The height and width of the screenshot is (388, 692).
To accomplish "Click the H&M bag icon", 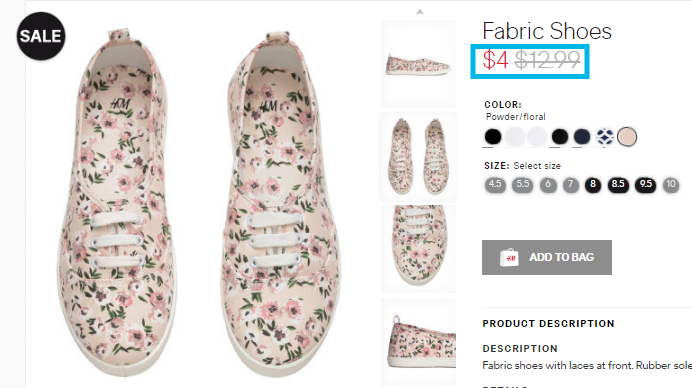I will 509,257.
